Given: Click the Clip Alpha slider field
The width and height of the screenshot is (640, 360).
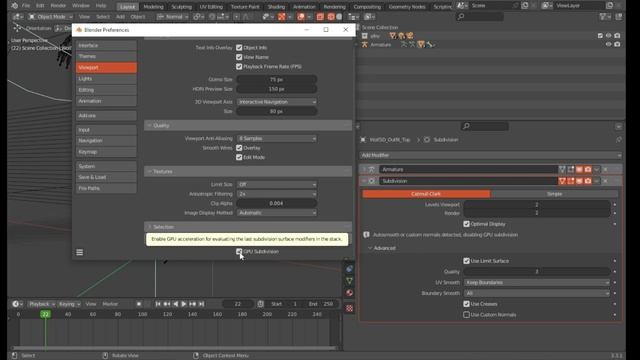Looking at the screenshot, I should coord(277,203).
